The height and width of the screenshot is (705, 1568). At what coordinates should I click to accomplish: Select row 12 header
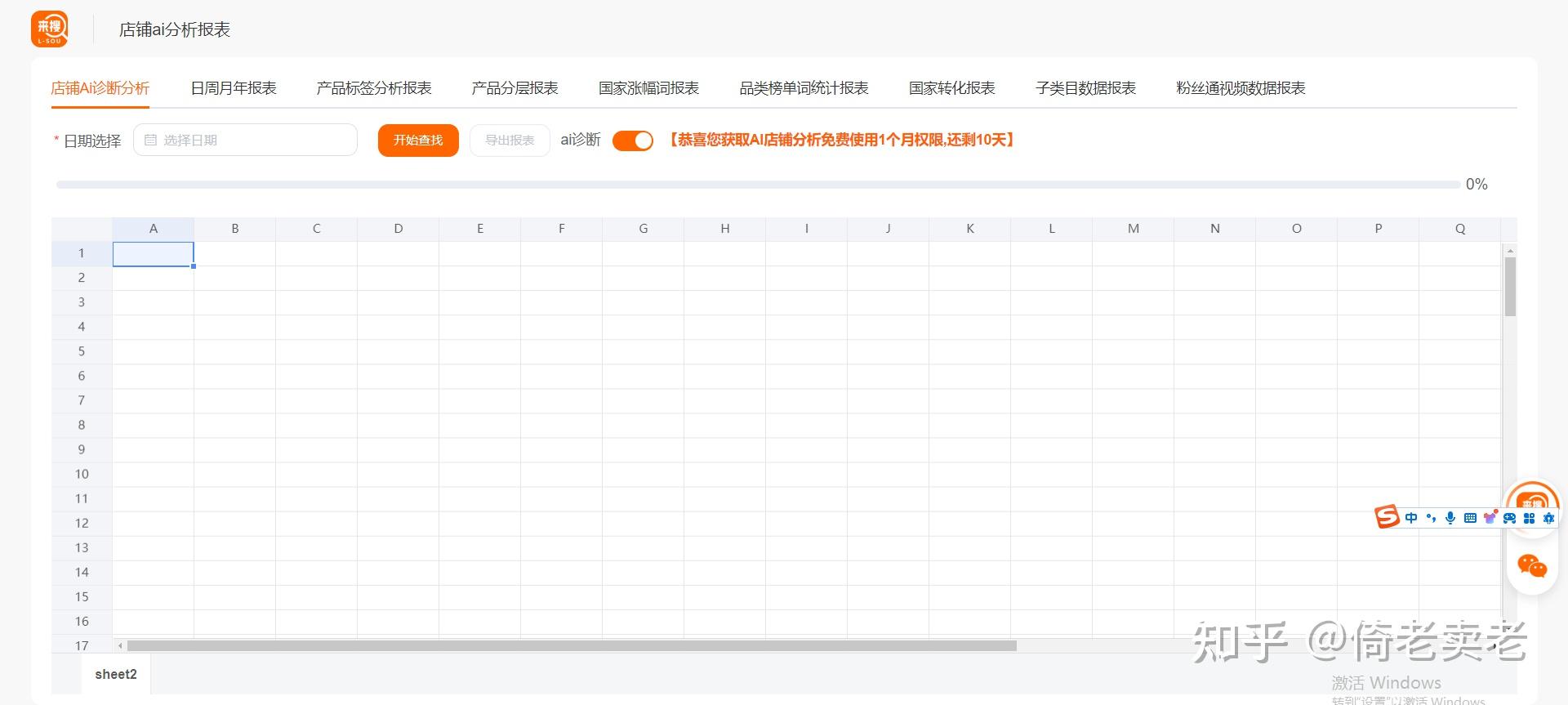tap(82, 524)
